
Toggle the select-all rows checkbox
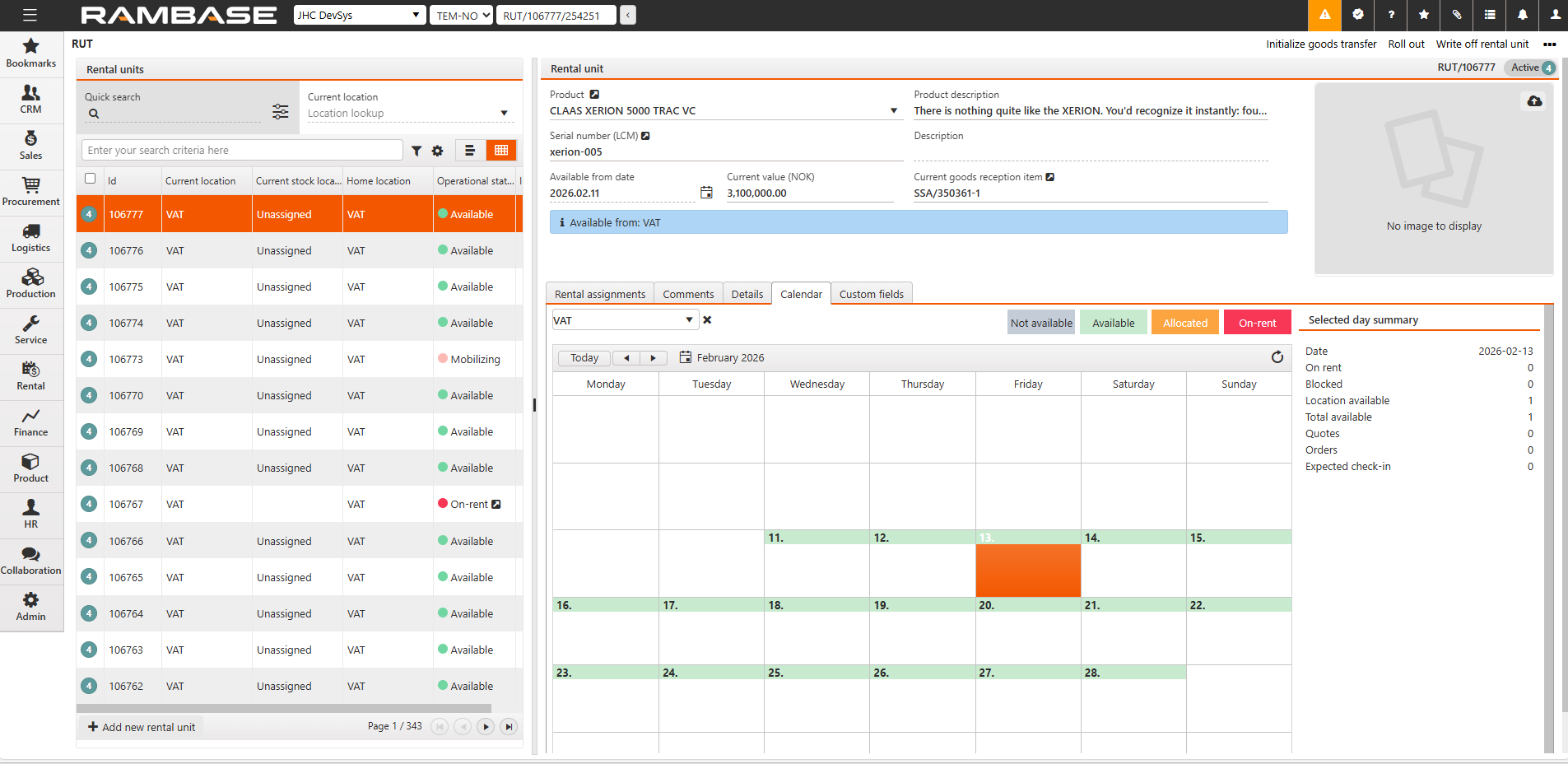pos(91,179)
